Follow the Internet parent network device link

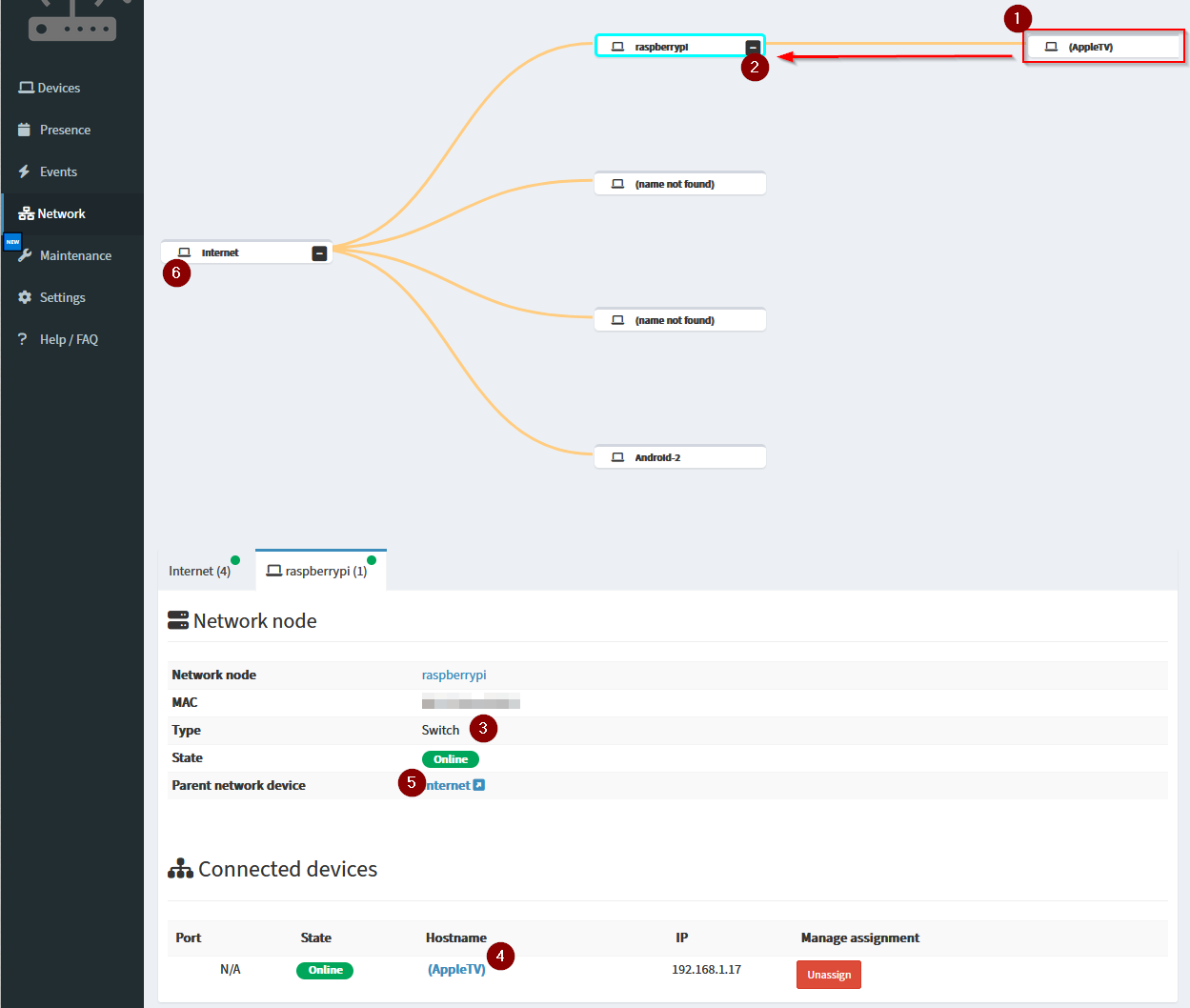coord(448,784)
